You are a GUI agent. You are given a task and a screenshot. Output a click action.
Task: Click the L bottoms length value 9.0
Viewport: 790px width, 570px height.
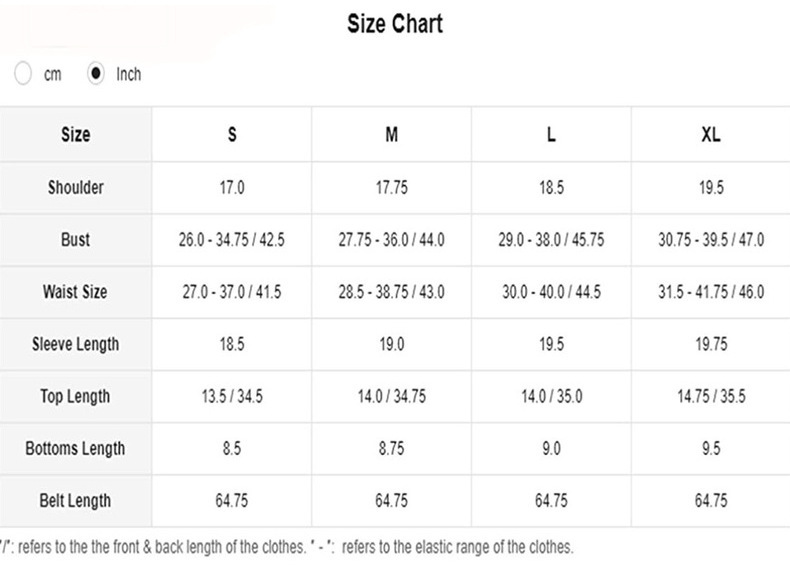[x=551, y=449]
